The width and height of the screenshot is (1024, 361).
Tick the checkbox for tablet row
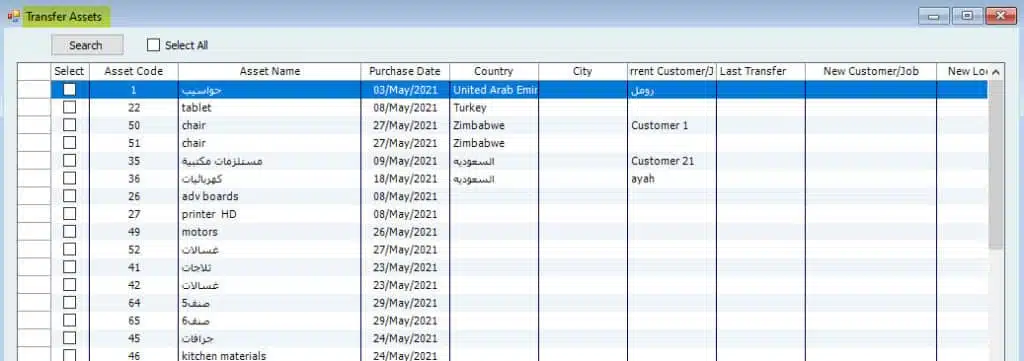[x=69, y=107]
